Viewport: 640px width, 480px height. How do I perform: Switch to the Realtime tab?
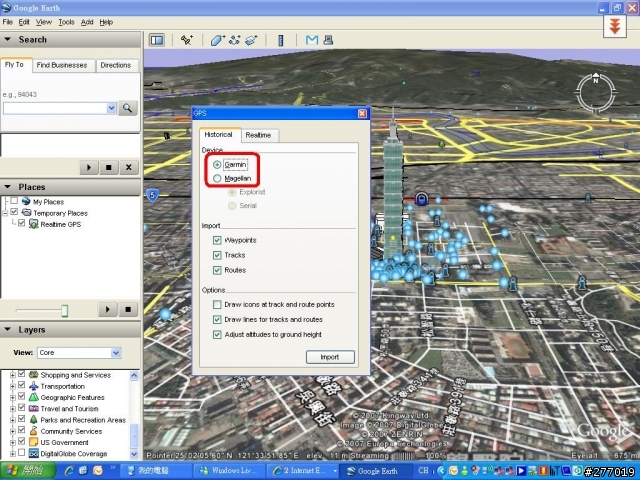tap(258, 135)
